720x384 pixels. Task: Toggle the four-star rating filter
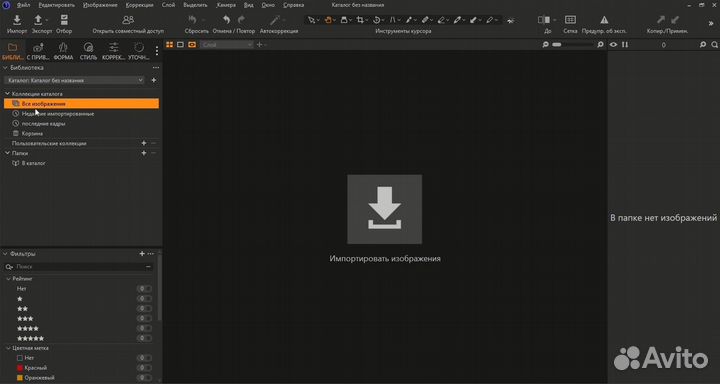[x=144, y=328]
